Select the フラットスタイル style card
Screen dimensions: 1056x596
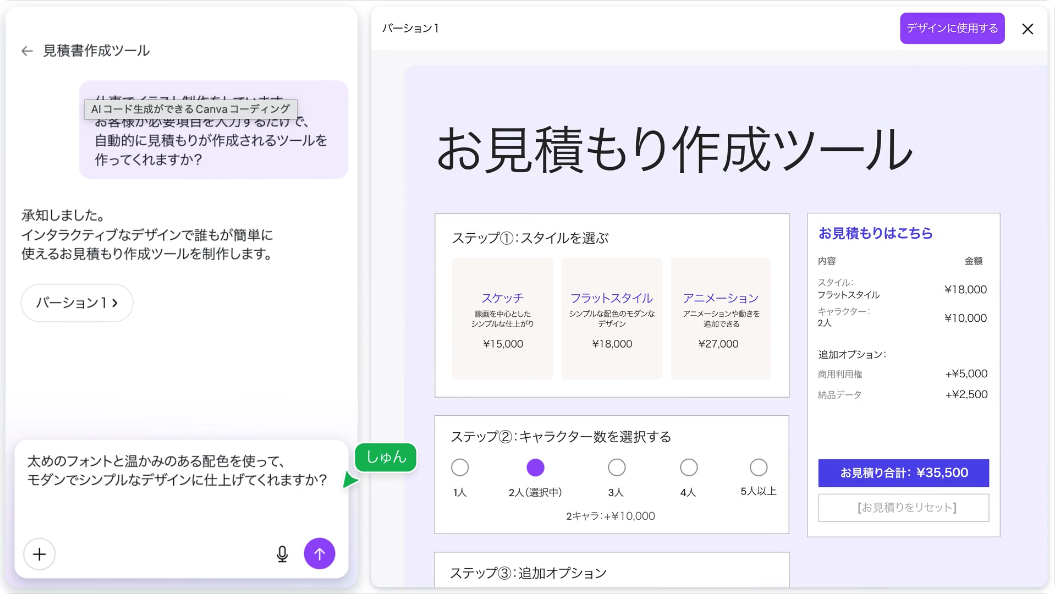pos(611,318)
